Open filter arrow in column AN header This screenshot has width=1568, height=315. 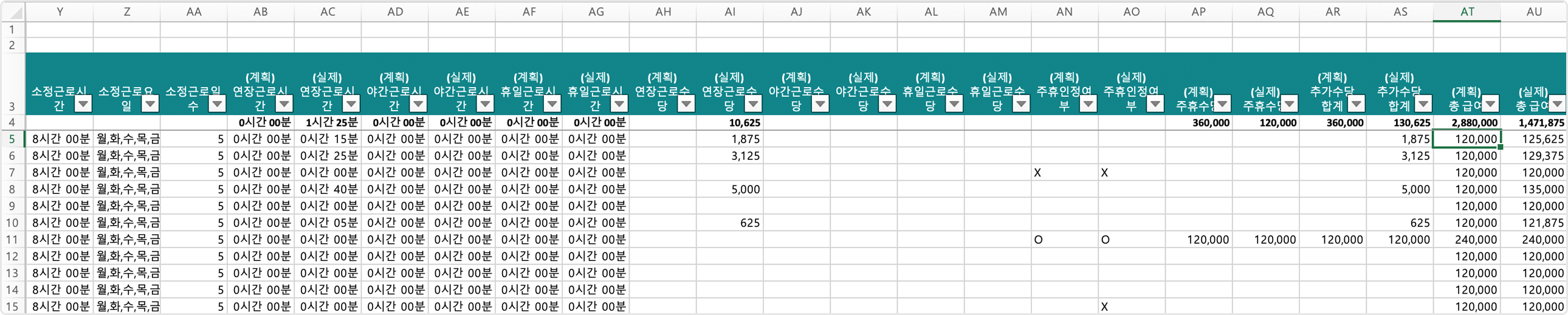[1088, 104]
